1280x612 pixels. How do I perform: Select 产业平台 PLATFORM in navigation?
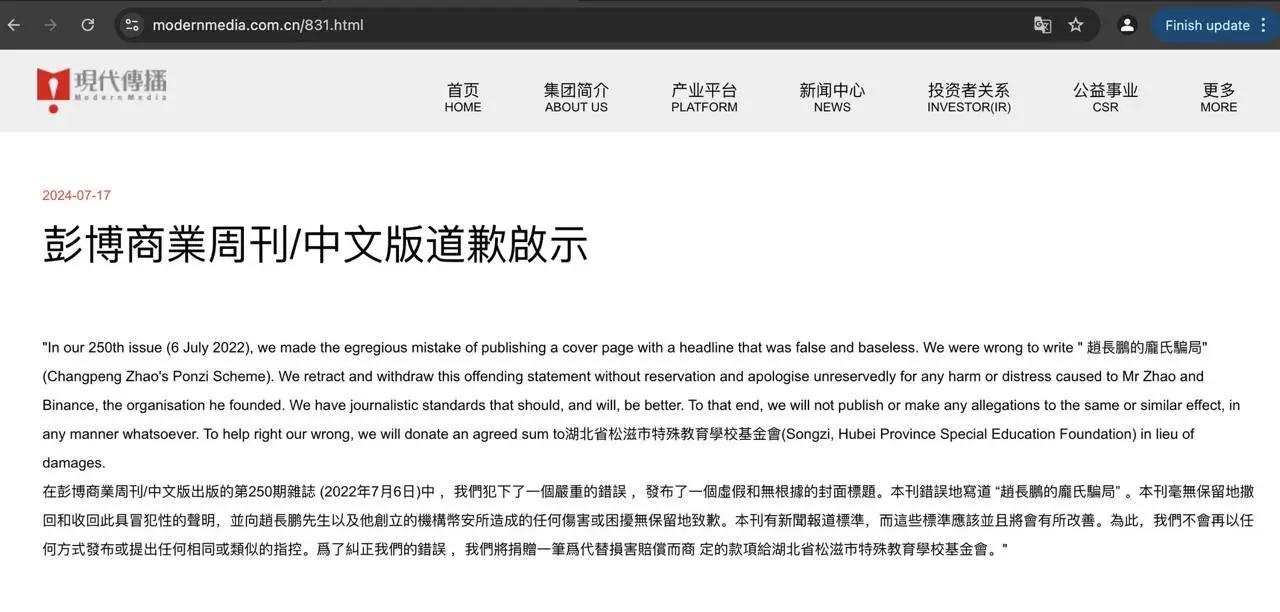point(704,97)
